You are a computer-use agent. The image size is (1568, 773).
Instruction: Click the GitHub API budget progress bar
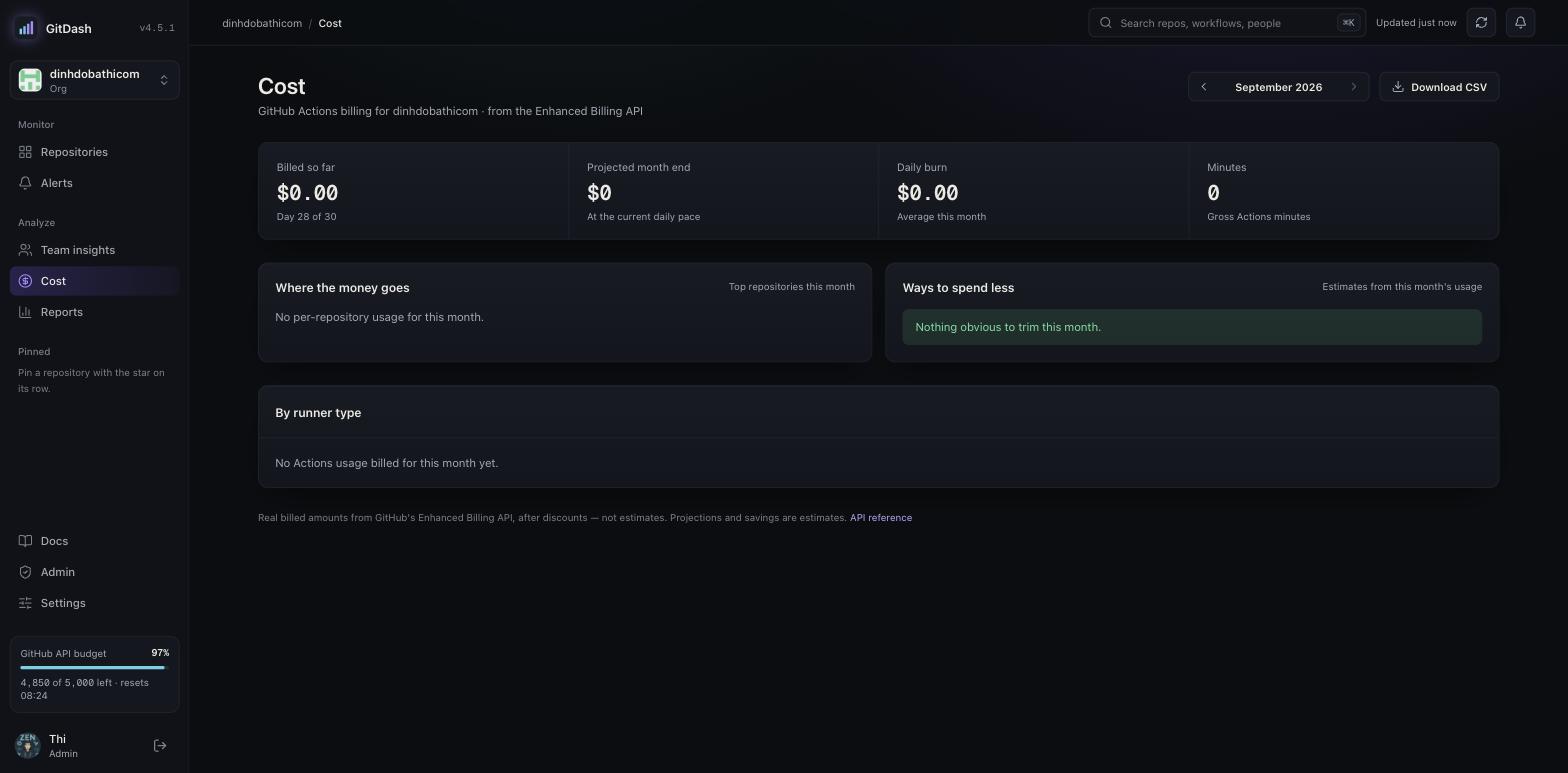[x=95, y=667]
